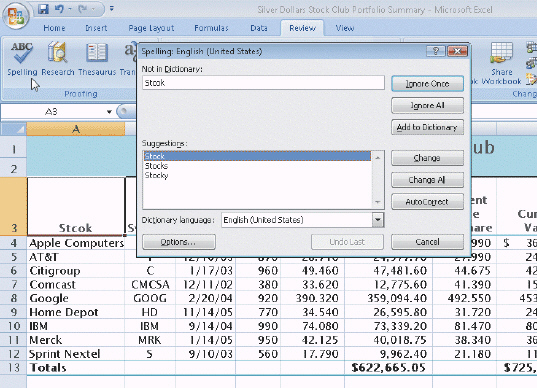Viewport: 537px width, 388px height.
Task: Click Ignore Once button
Action: click(427, 84)
